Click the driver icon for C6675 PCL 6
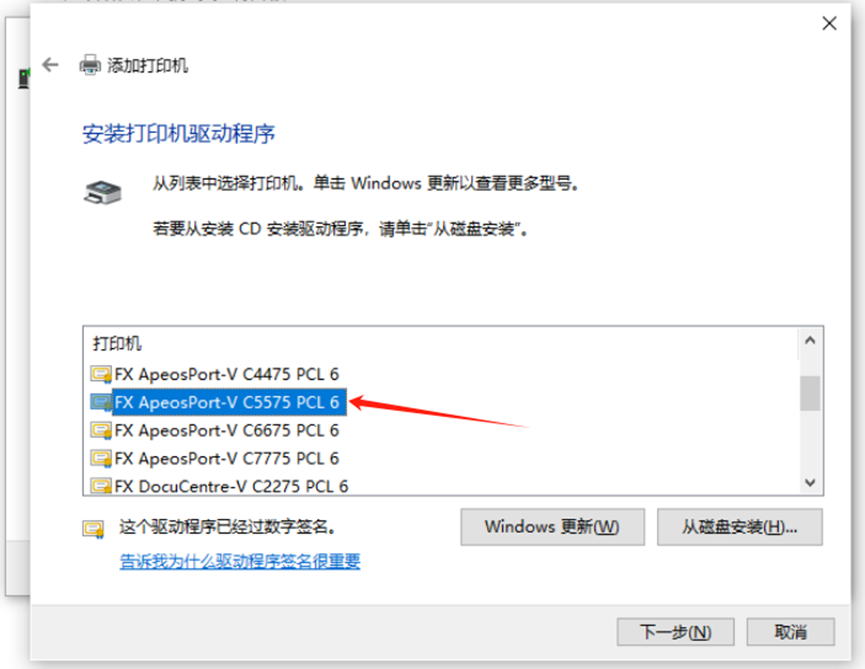 pyautogui.click(x=101, y=430)
